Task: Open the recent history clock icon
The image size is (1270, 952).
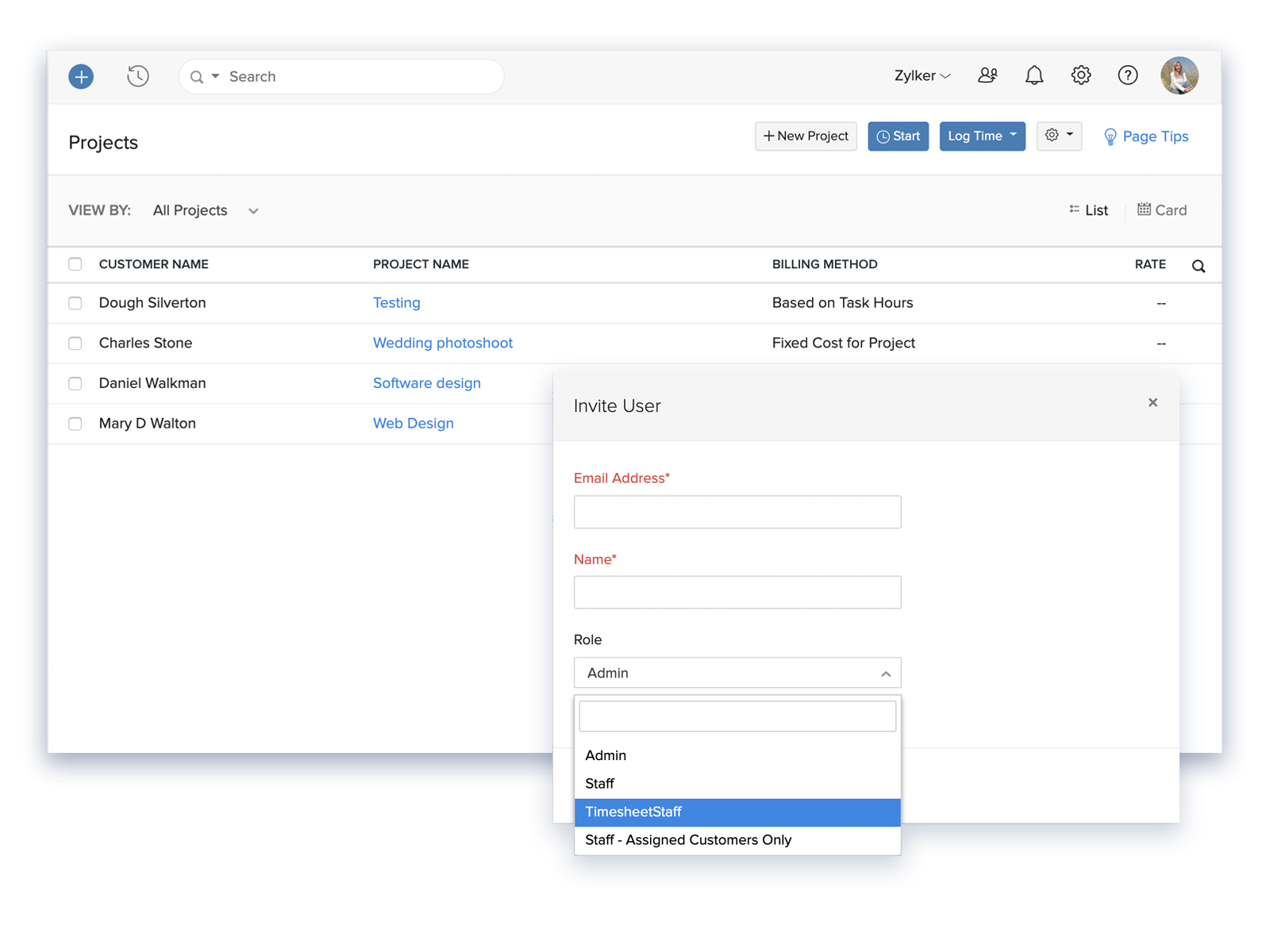Action: point(138,76)
